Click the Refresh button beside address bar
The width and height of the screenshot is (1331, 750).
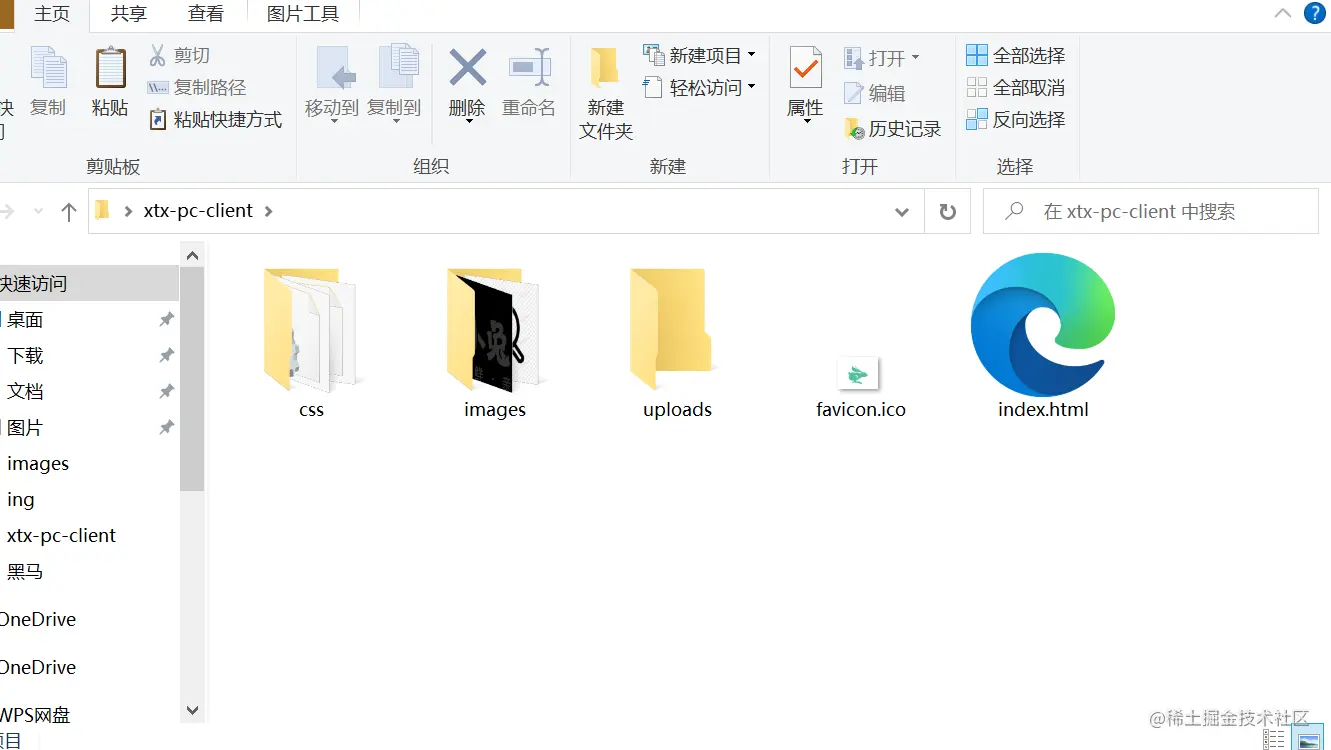[x=947, y=212]
